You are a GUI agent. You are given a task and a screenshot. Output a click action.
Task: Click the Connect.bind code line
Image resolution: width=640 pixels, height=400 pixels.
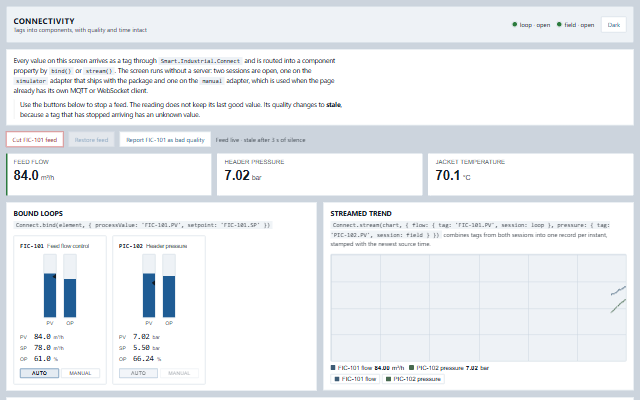pos(143,225)
